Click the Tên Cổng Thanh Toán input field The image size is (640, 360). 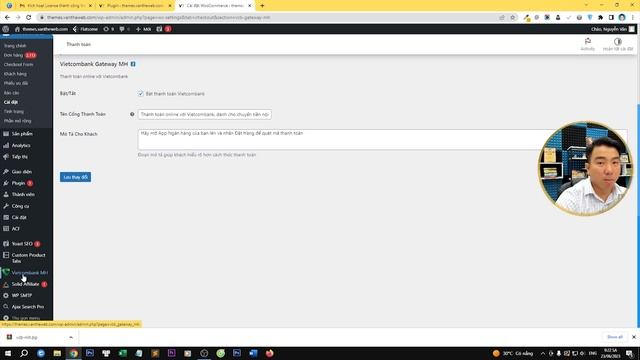pyautogui.click(x=204, y=114)
